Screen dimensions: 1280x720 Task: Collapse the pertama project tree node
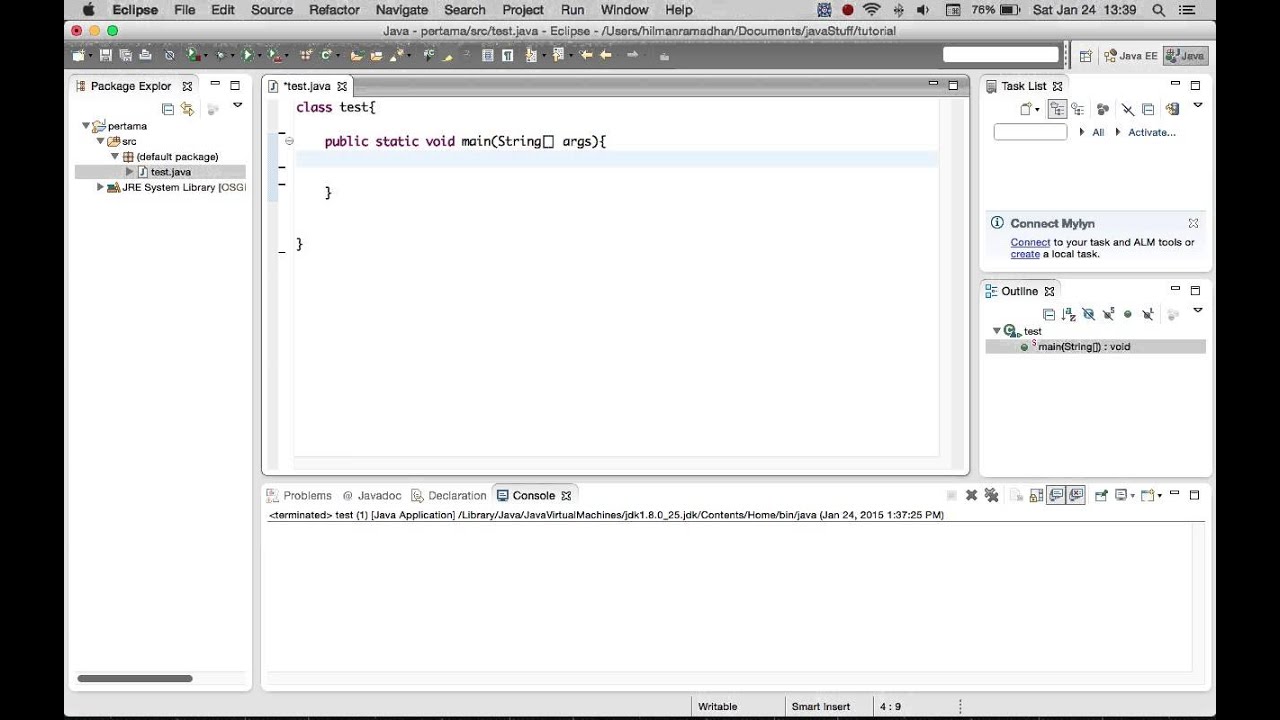[86, 126]
